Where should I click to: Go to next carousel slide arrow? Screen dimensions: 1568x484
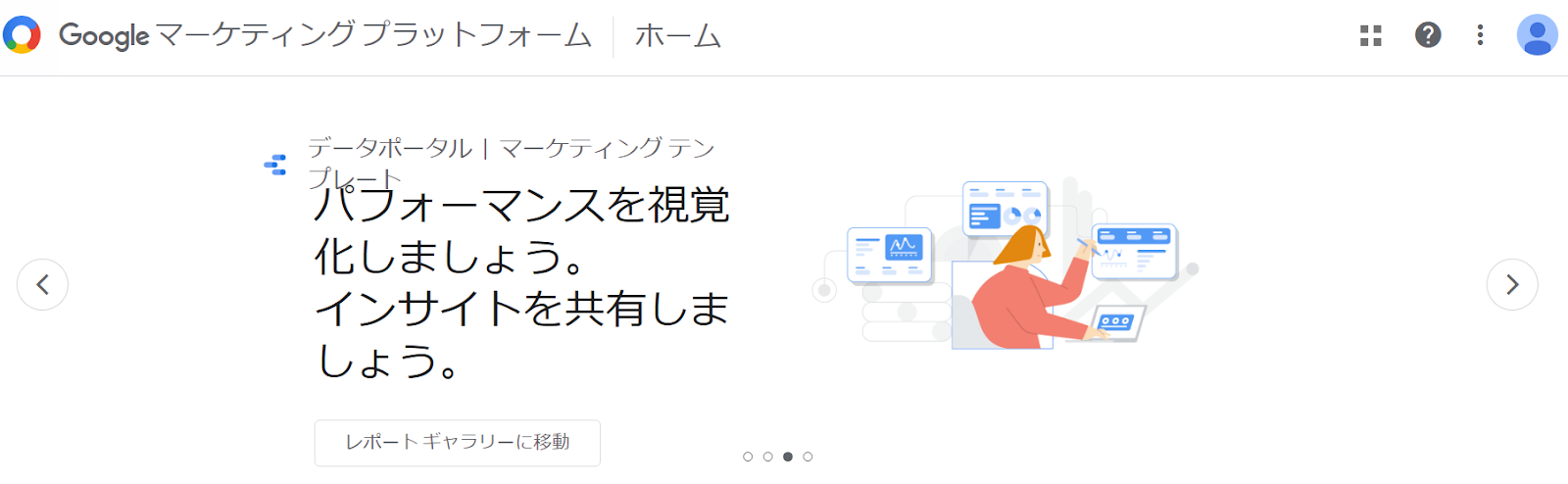coord(1512,284)
